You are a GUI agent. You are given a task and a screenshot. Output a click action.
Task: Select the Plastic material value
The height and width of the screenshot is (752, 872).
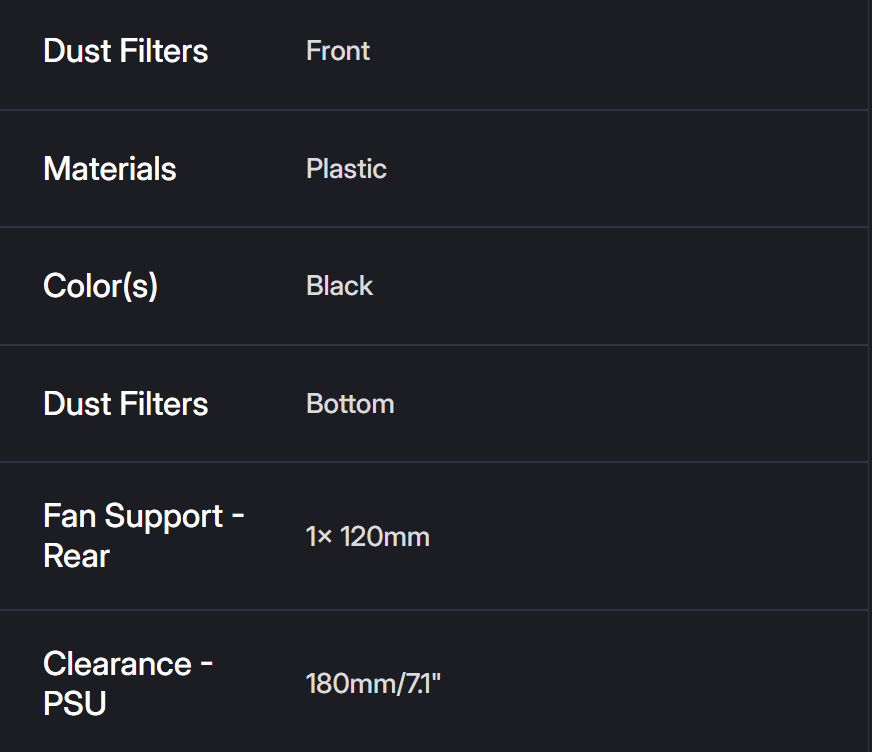[x=346, y=169]
